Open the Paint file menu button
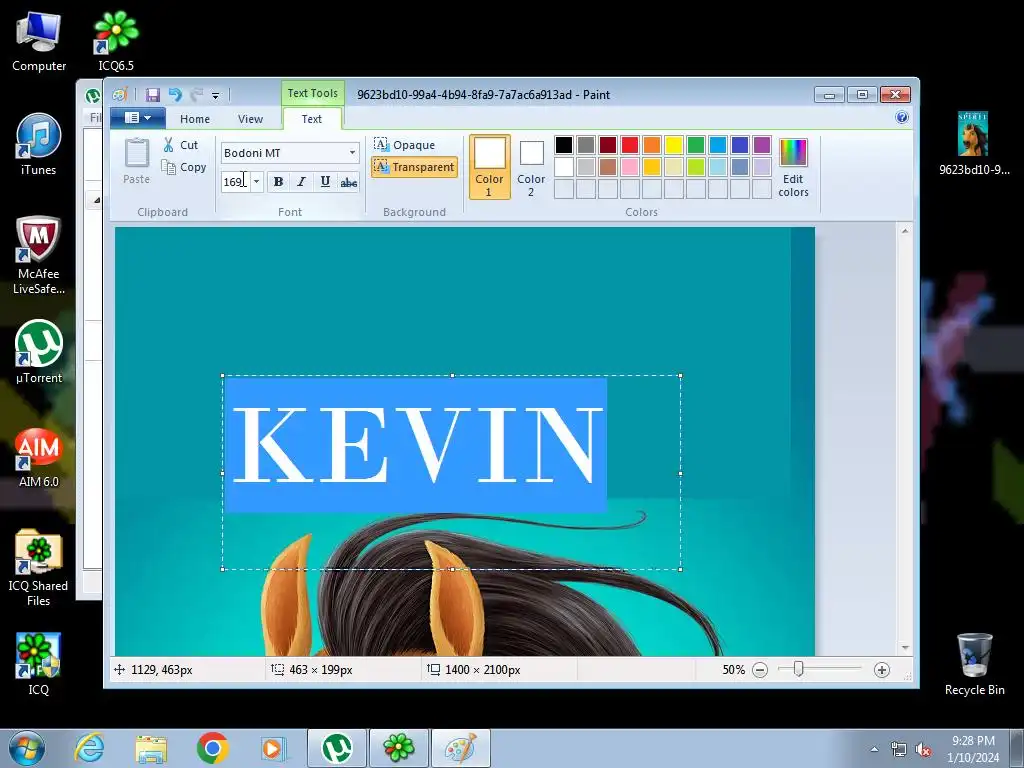This screenshot has width=1024, height=768. (137, 118)
